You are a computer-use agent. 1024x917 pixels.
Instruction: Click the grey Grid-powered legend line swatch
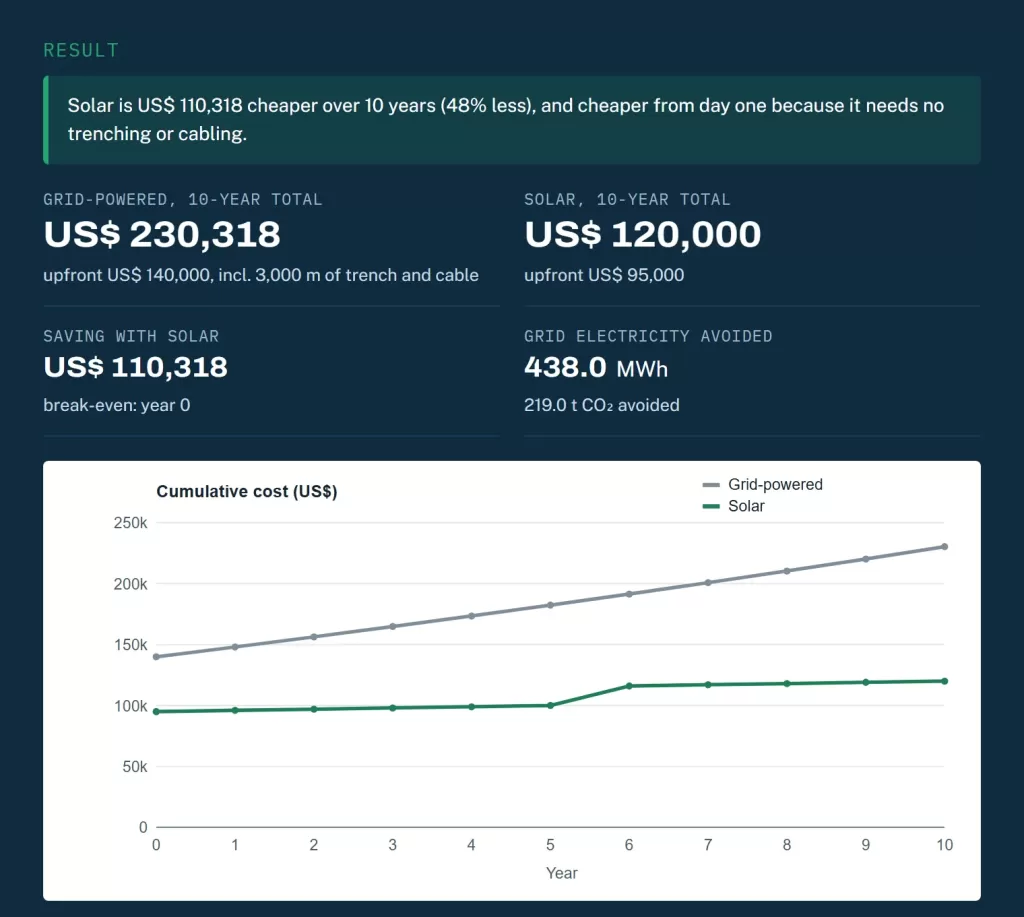click(711, 485)
